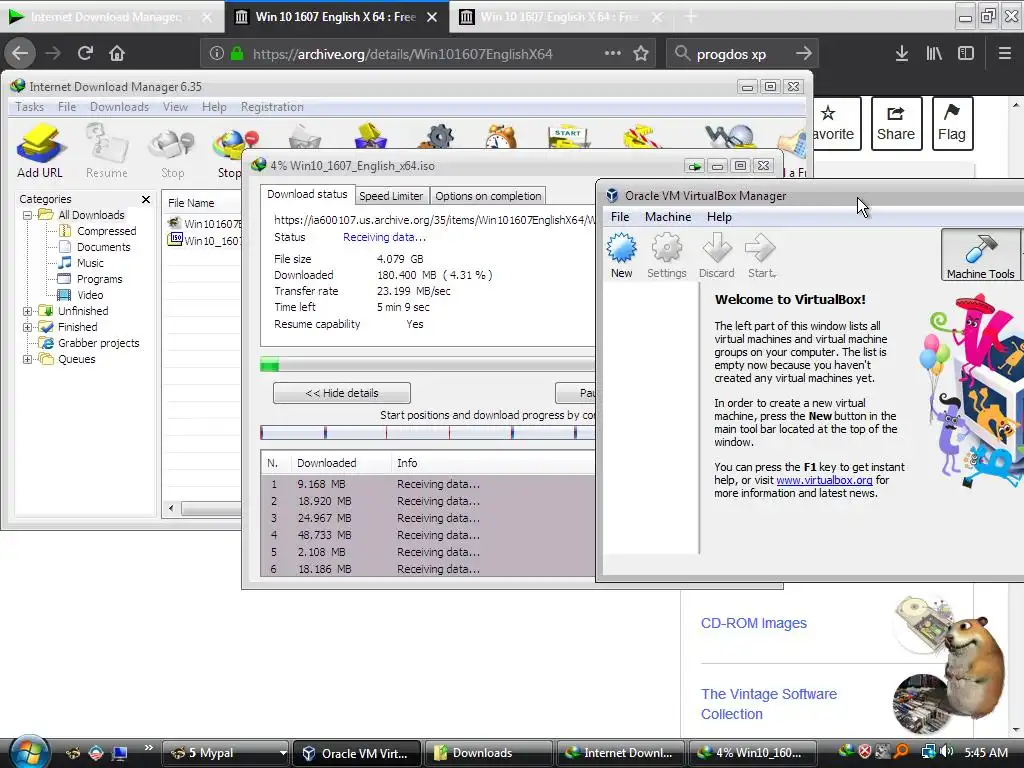
Task: Open File menu in VirtualBox Manager
Action: (x=620, y=217)
